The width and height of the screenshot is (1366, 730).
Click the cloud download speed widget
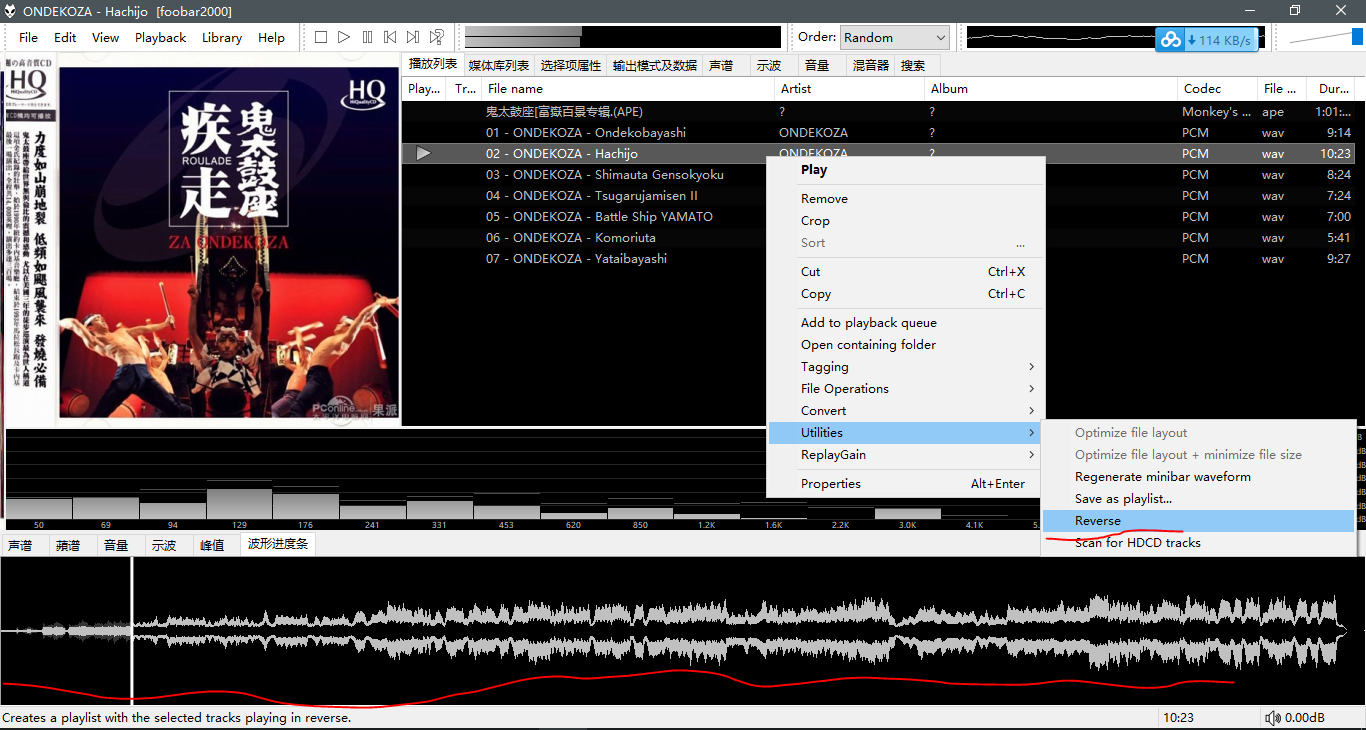tap(1206, 40)
